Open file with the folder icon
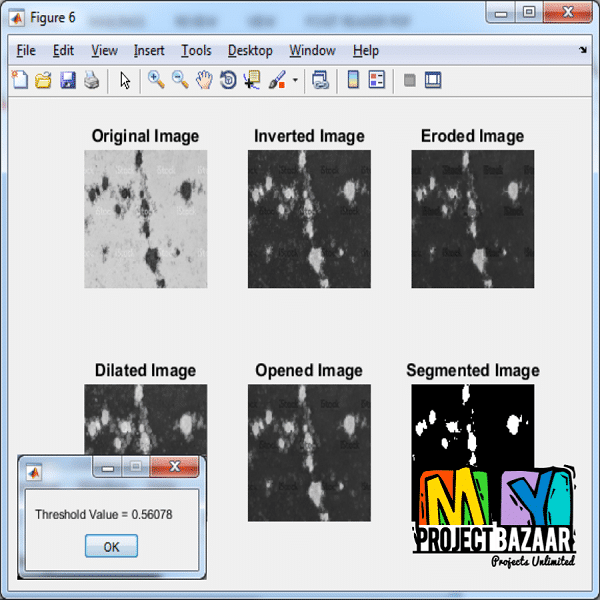Screen dimensions: 600x600 click(x=43, y=80)
